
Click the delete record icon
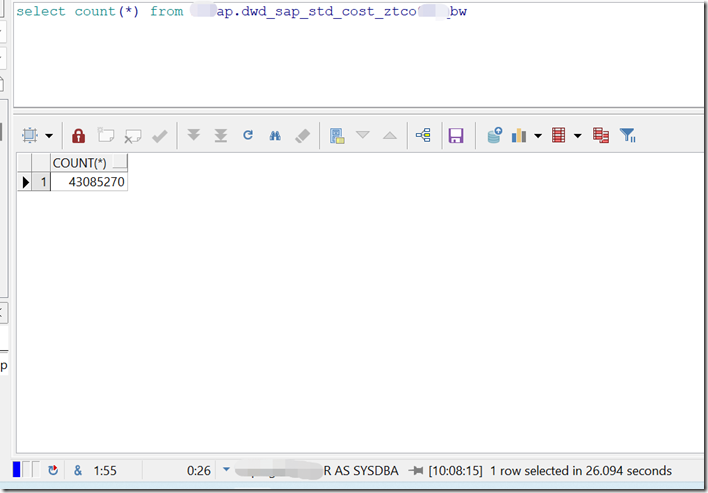[133, 136]
